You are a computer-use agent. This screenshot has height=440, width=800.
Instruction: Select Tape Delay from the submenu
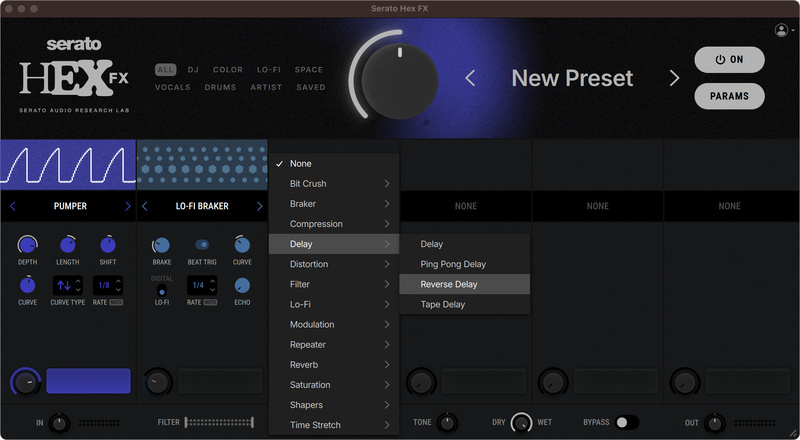pyautogui.click(x=465, y=305)
